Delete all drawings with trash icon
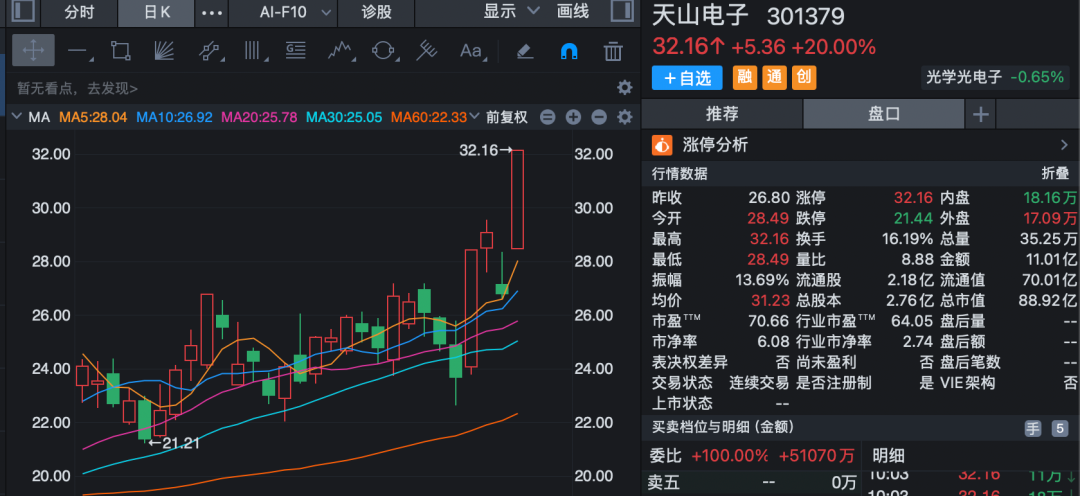The image size is (1080, 496). [x=613, y=50]
